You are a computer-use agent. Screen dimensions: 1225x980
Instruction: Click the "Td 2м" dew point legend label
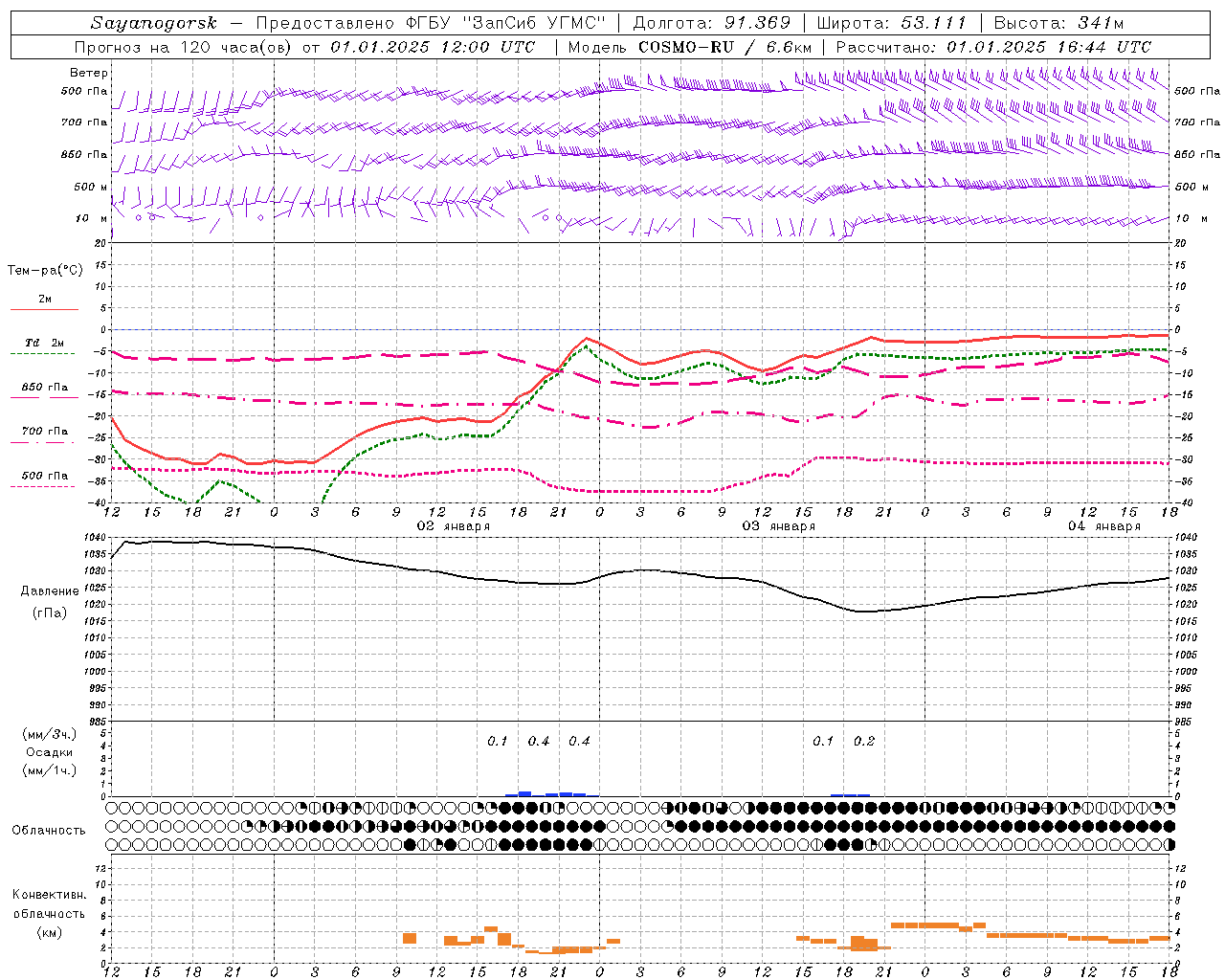tap(45, 343)
